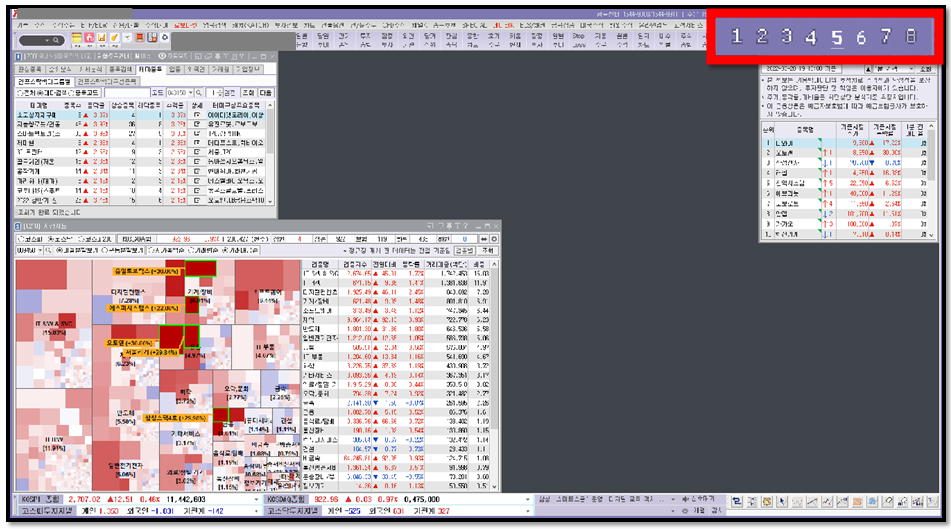The image size is (951, 529).
Task: Click the double-arrow width icon in heatmap window
Action: pyautogui.click(x=483, y=239)
